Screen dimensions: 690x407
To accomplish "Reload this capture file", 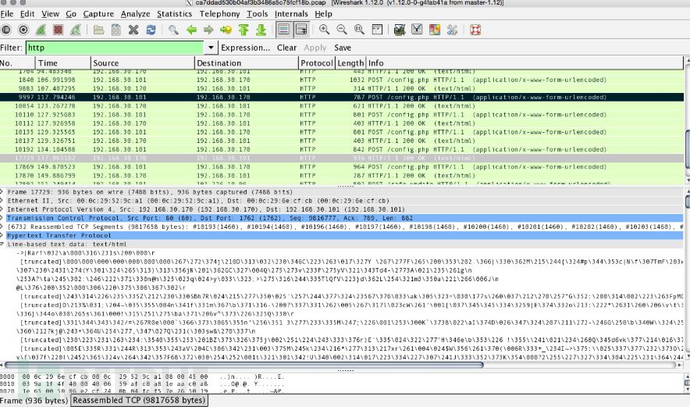I will (151, 30).
